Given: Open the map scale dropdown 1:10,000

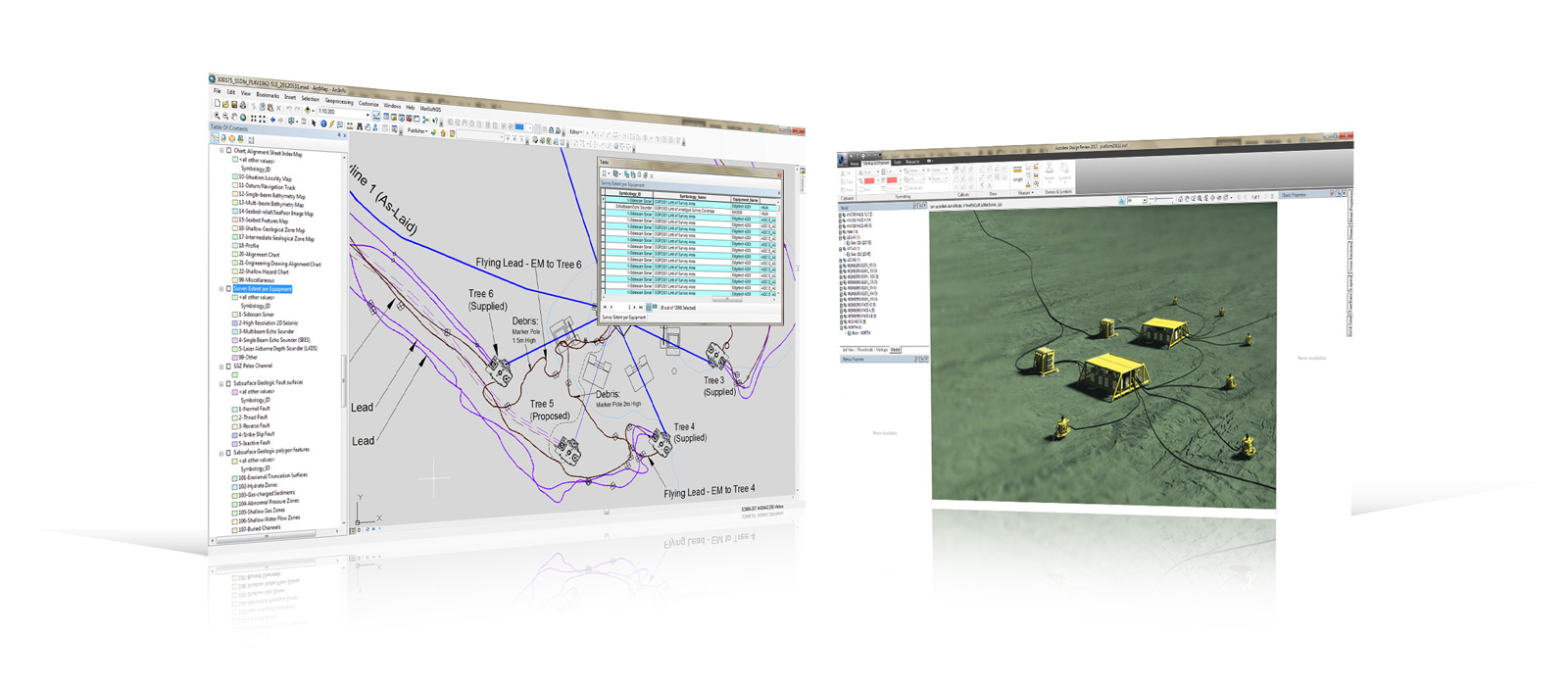Looking at the screenshot, I should [367, 115].
